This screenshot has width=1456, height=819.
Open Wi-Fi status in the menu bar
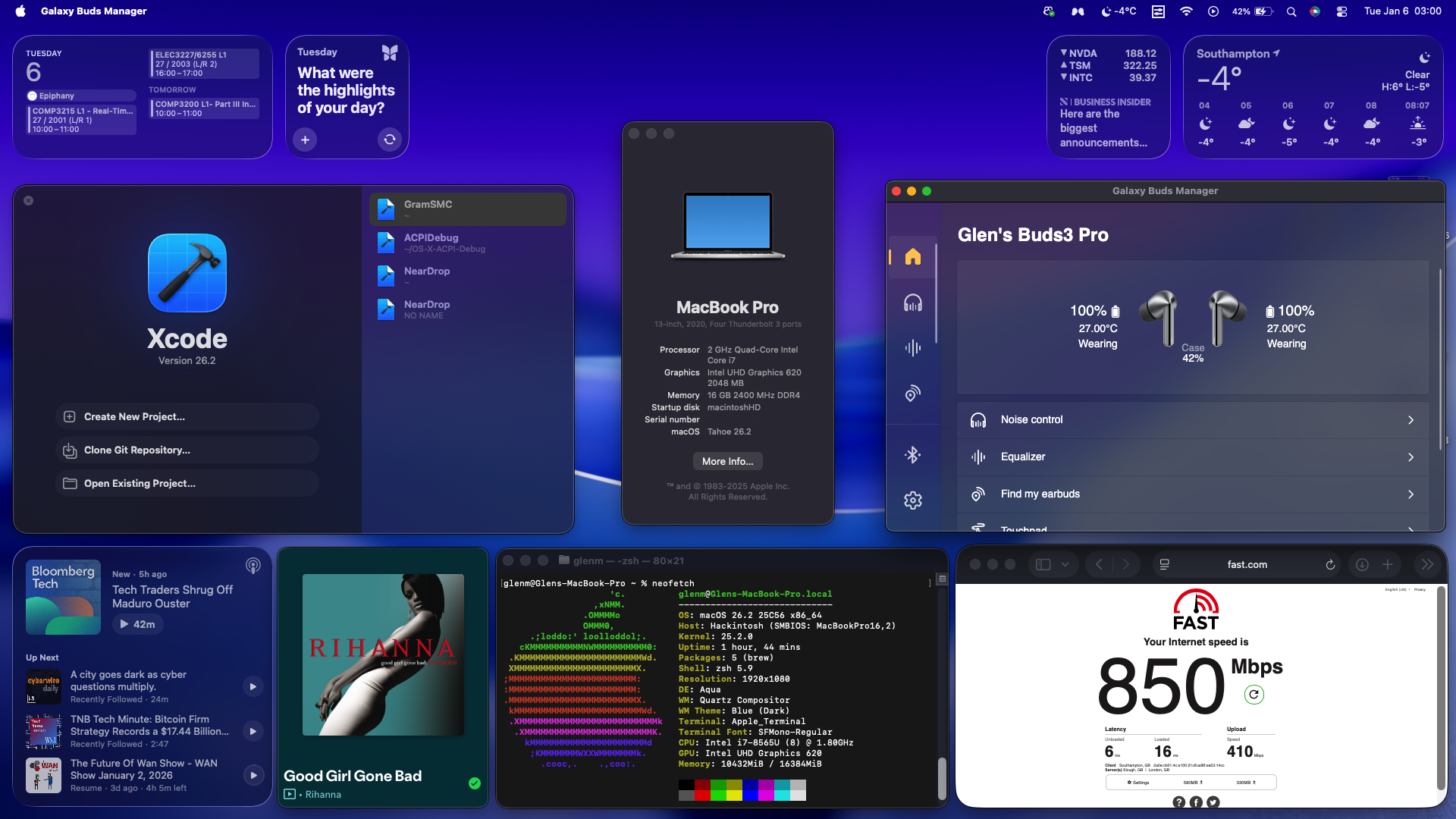[x=1186, y=11]
